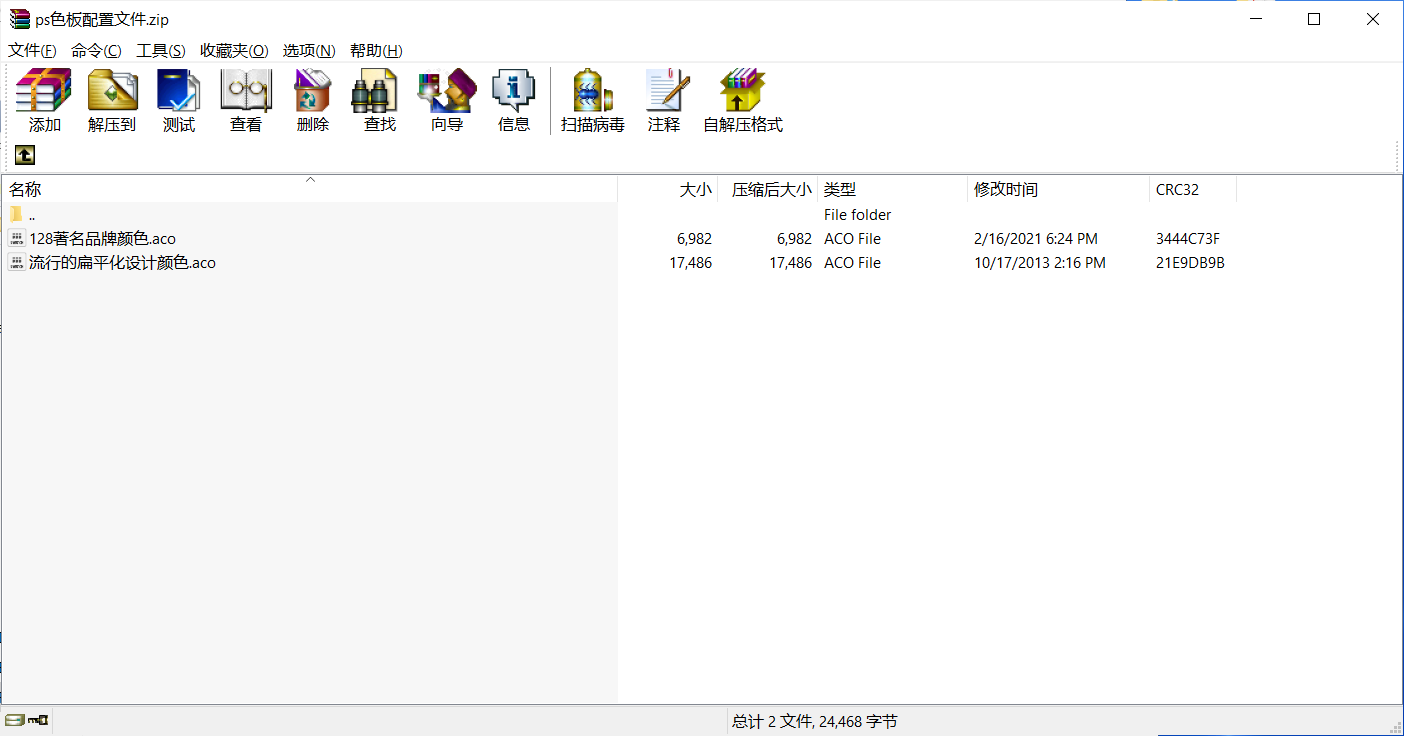
Task: Open the 文件(F) menu
Action: click(32, 51)
